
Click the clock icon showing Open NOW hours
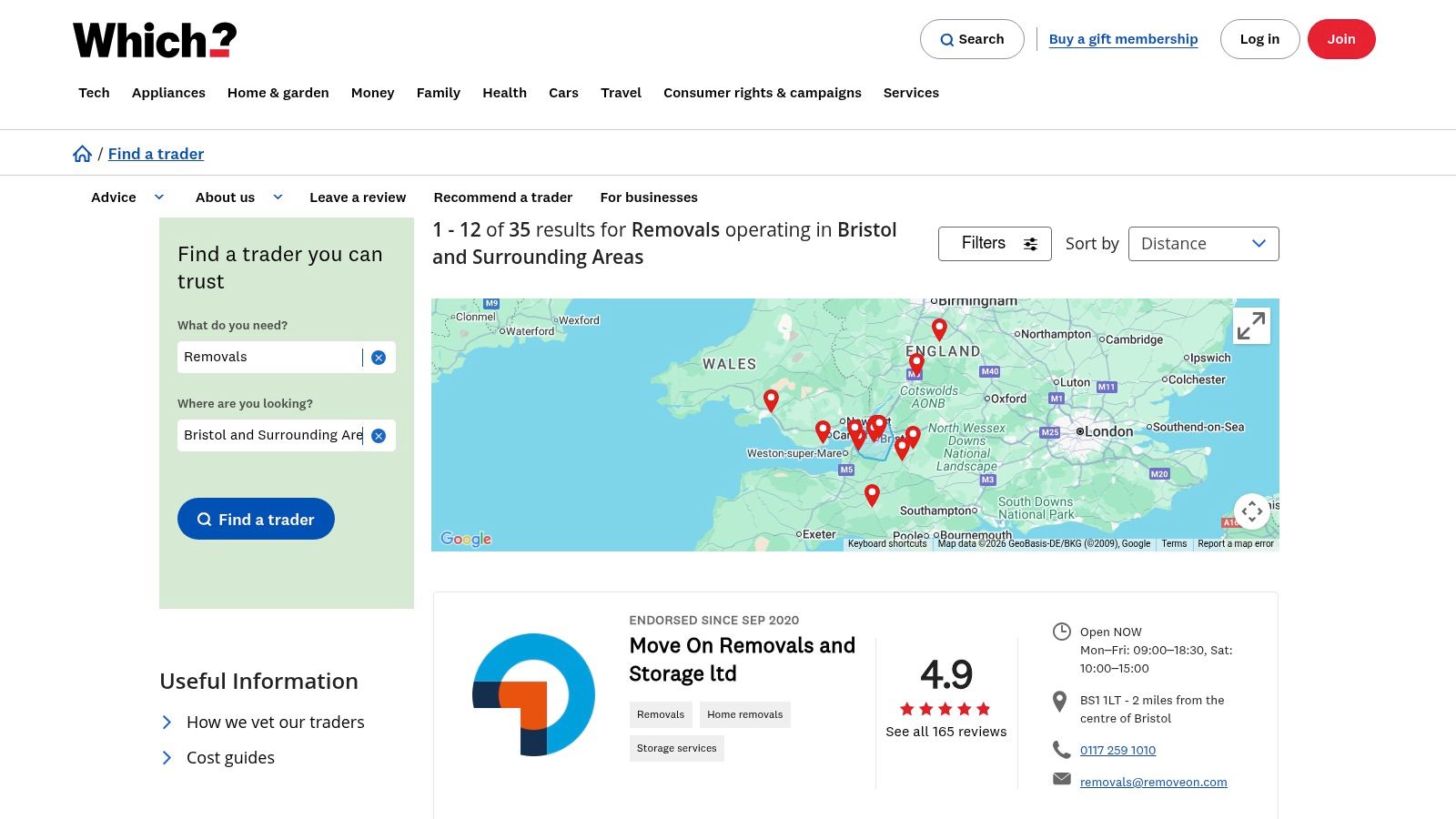(1062, 630)
